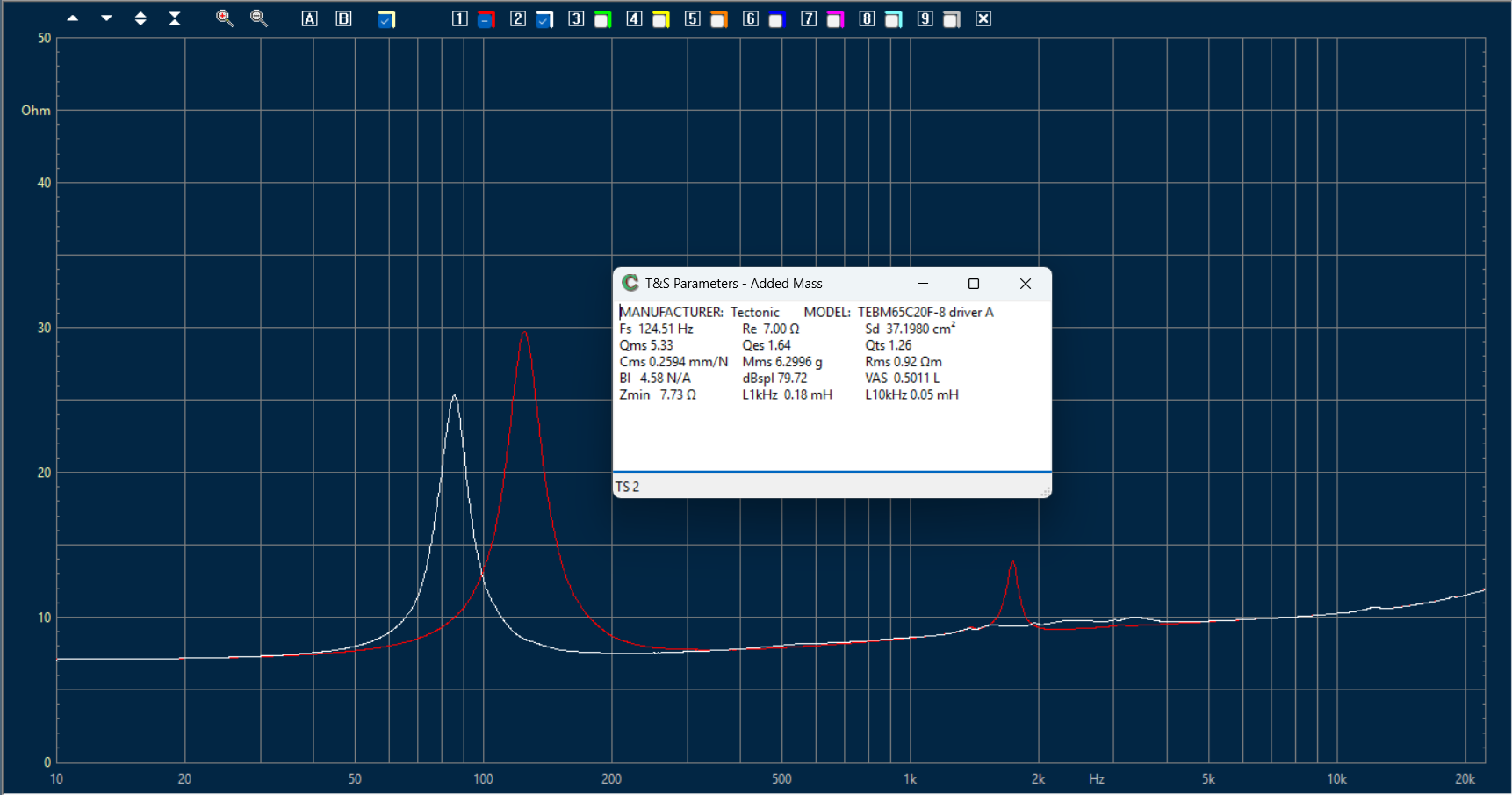
Task: Click the scale down arrow icon
Action: pos(106,18)
